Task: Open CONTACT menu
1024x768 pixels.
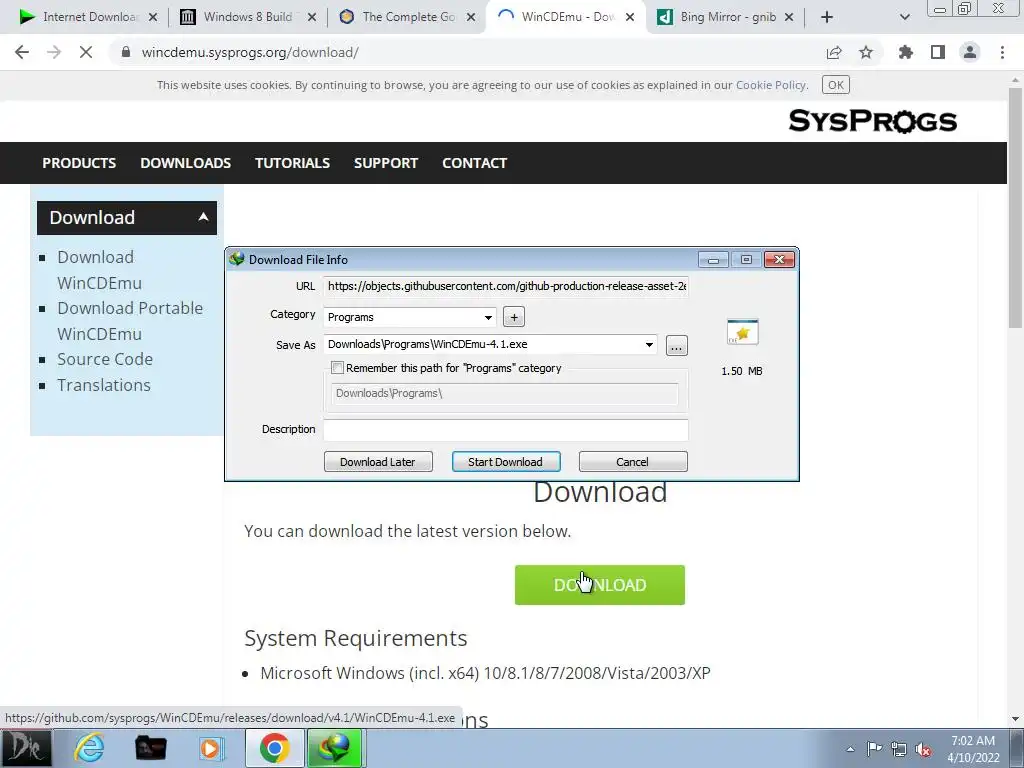Action: pyautogui.click(x=474, y=163)
